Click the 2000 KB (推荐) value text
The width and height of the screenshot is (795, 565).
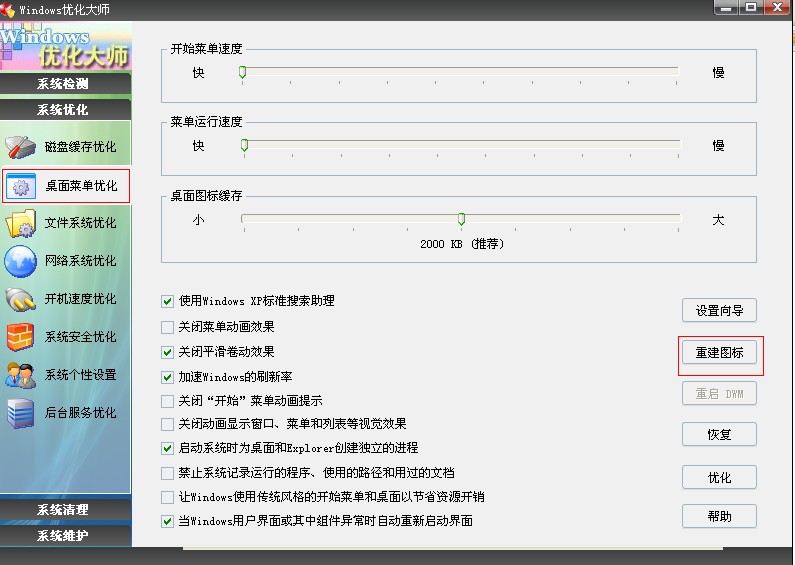tap(462, 244)
